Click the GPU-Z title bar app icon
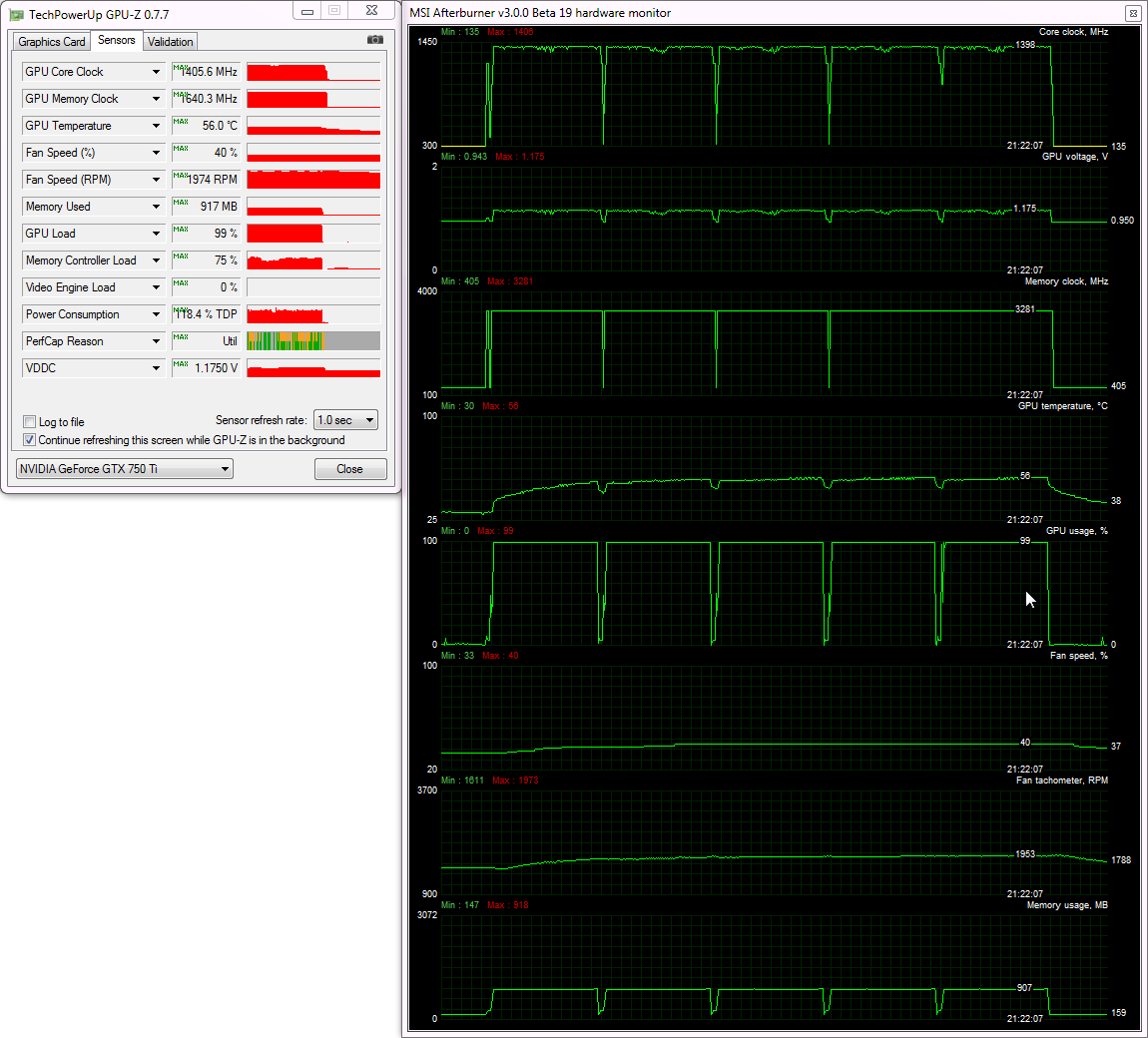Viewport: 1148px width, 1038px height. (16, 14)
